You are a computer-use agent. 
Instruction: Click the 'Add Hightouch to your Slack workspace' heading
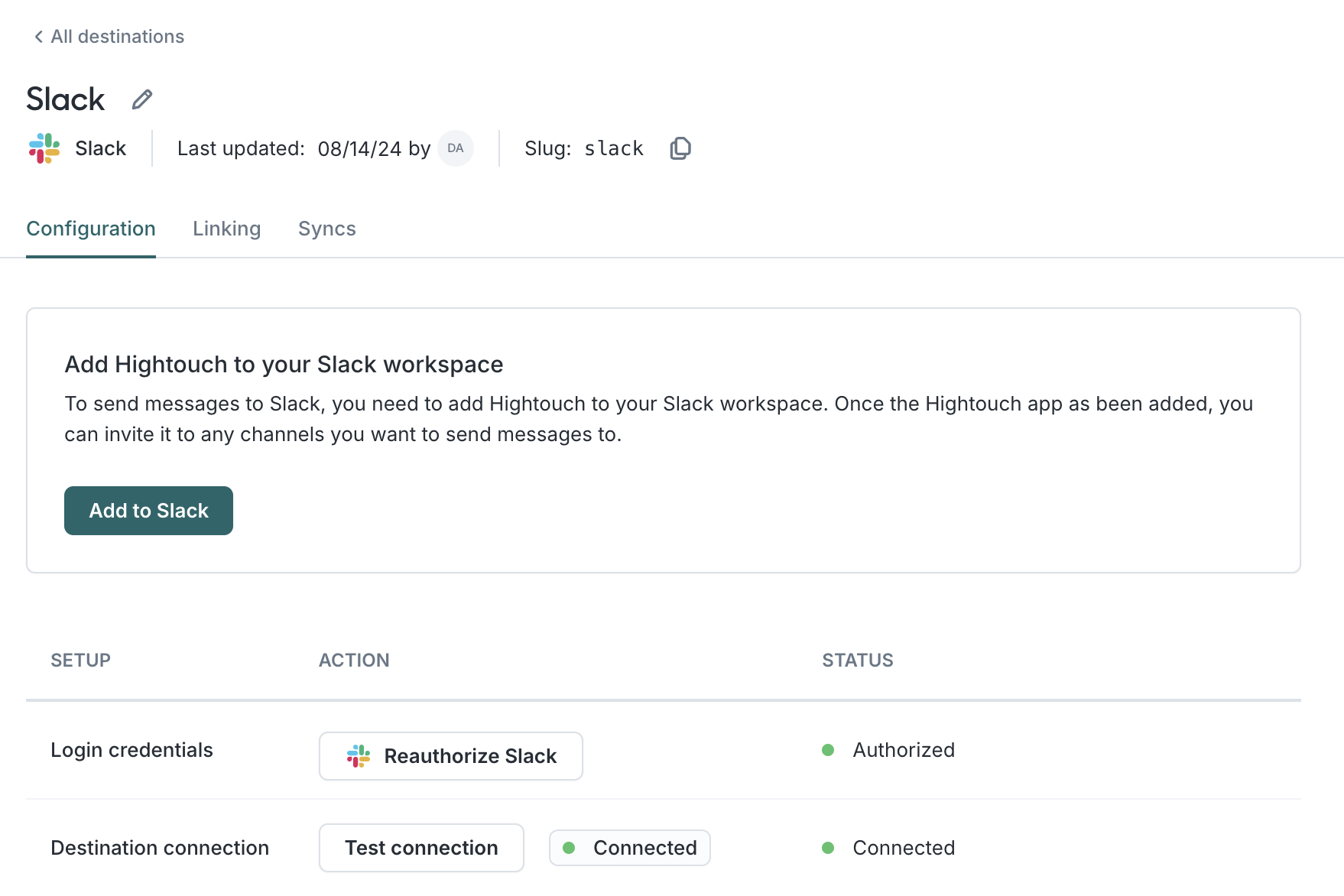284,365
